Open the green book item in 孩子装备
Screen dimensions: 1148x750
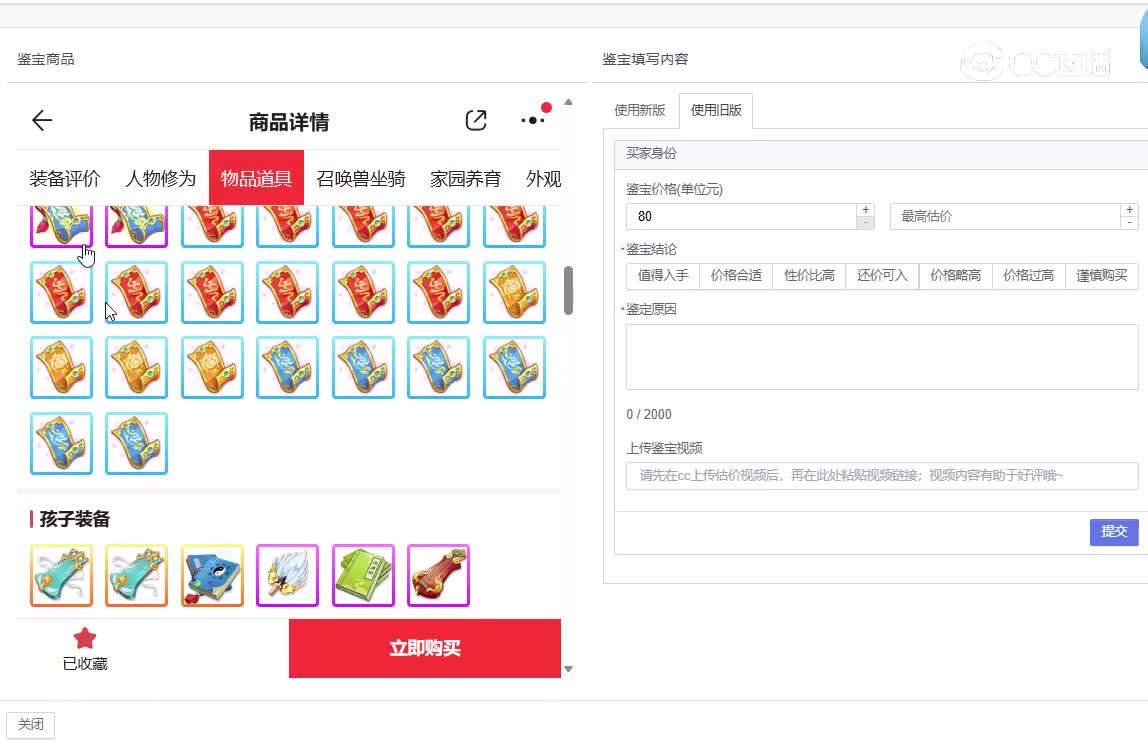click(363, 576)
